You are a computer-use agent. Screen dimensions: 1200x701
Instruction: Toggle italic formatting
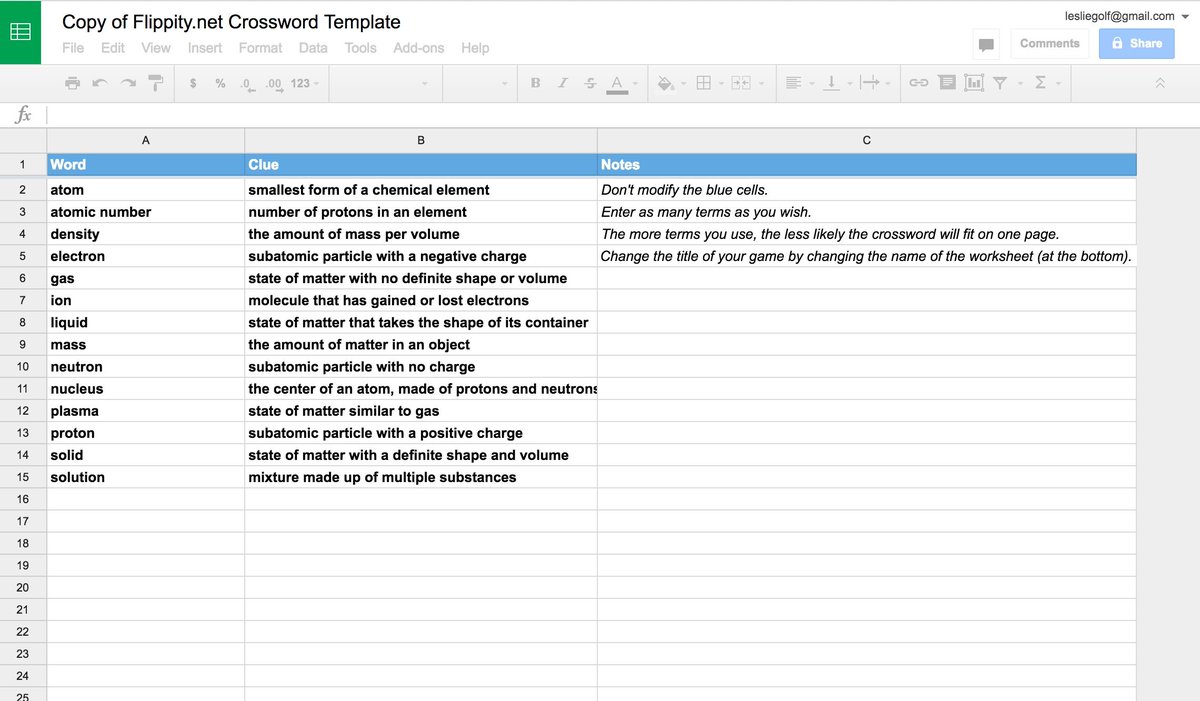563,83
